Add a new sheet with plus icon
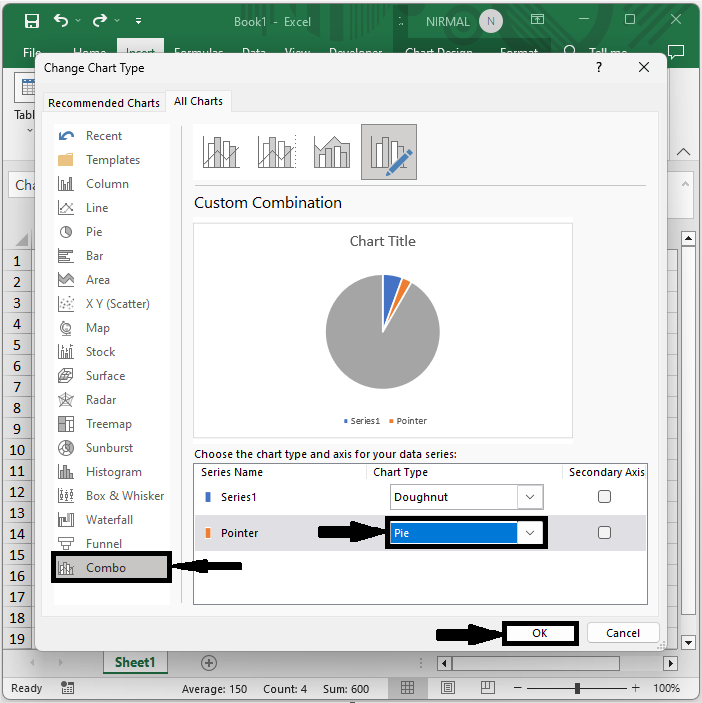 click(x=209, y=663)
